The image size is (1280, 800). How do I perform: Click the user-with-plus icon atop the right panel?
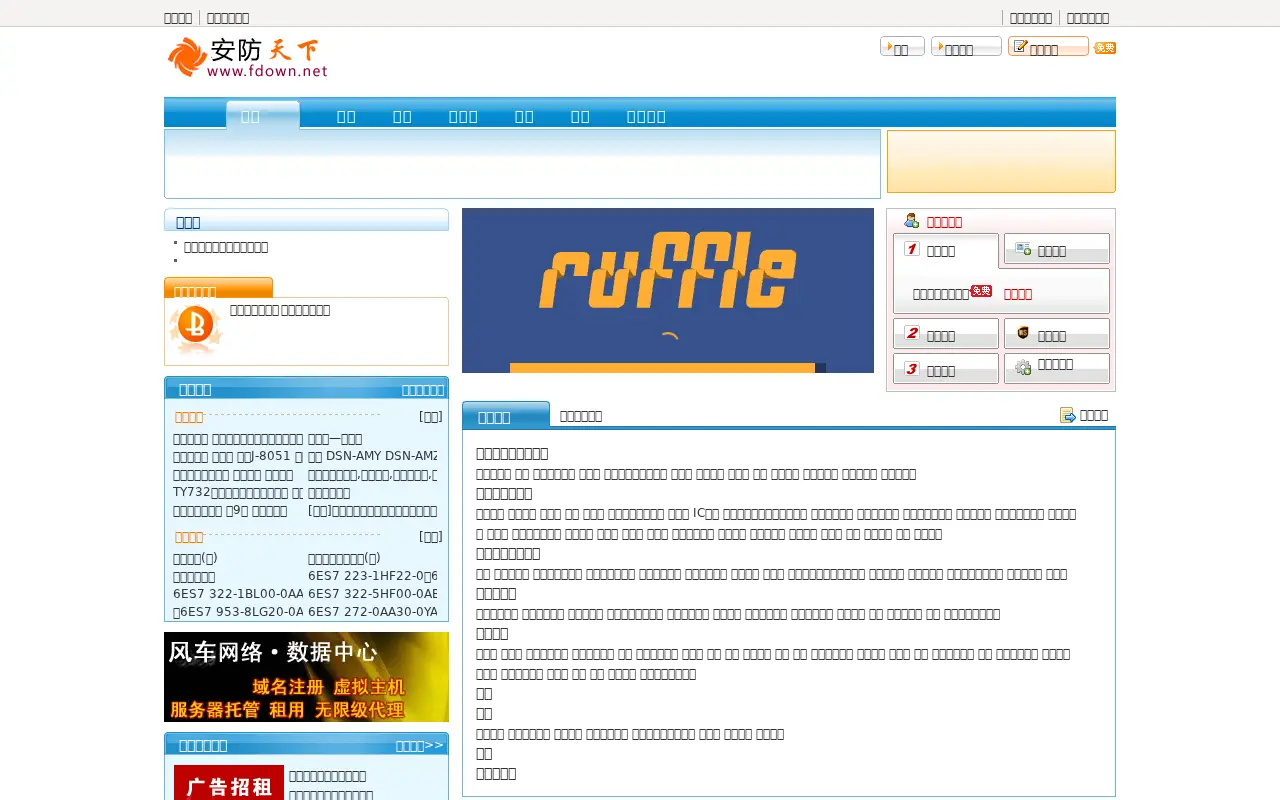tap(911, 221)
